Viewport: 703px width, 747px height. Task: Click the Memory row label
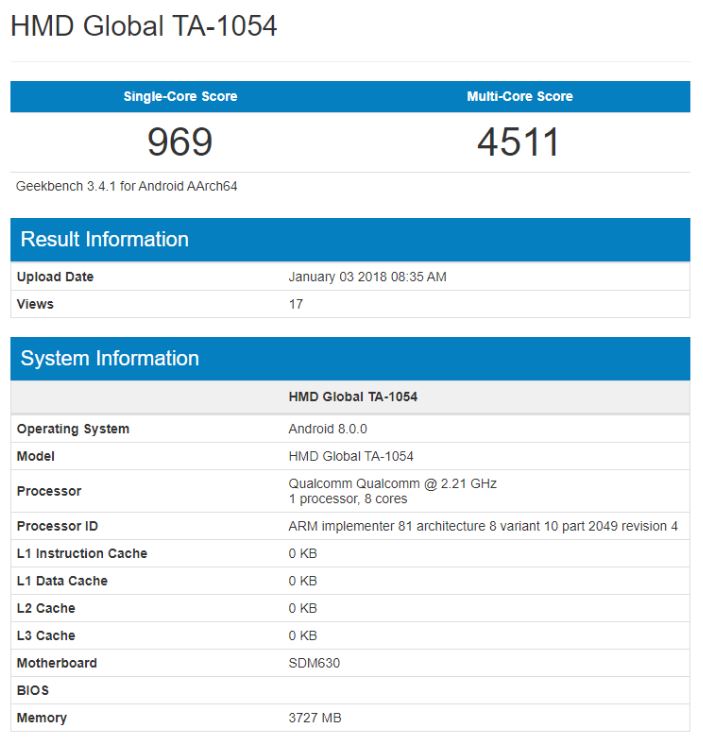pos(41,718)
